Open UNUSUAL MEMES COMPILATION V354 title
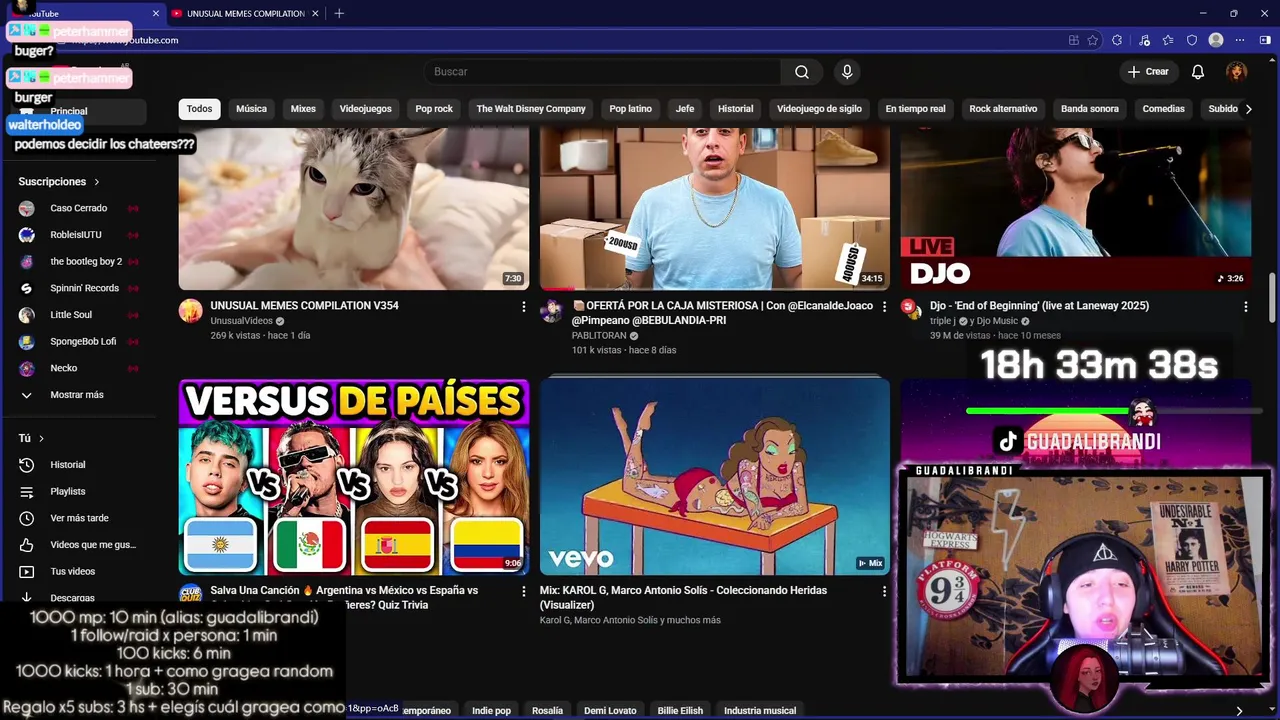 (x=304, y=306)
